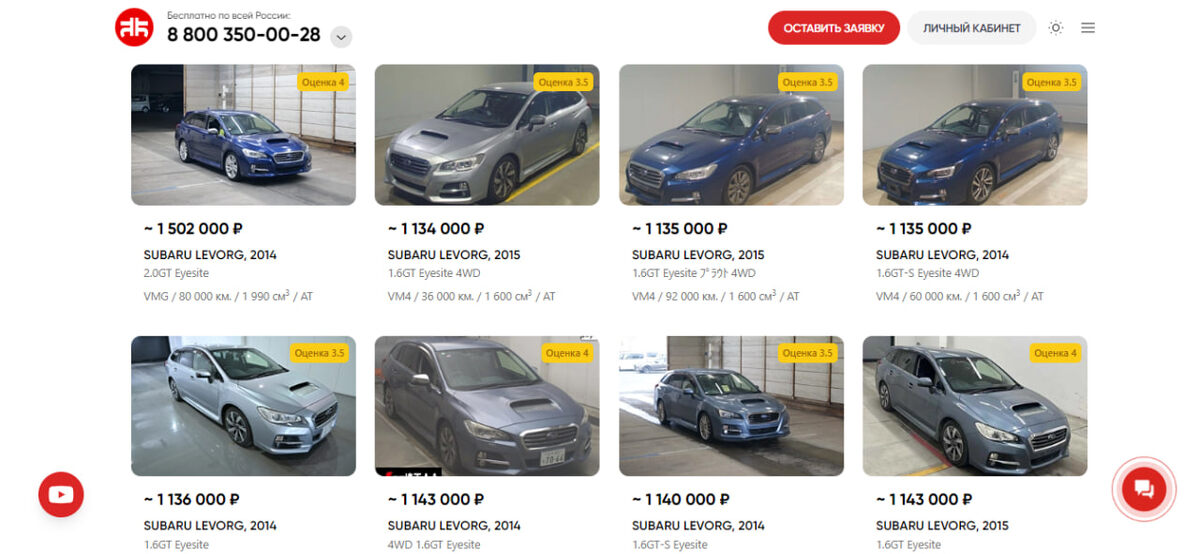This screenshot has height=554, width=1200.
Task: Click the ~ 1 136 000 ₽ price
Action: coord(191,499)
